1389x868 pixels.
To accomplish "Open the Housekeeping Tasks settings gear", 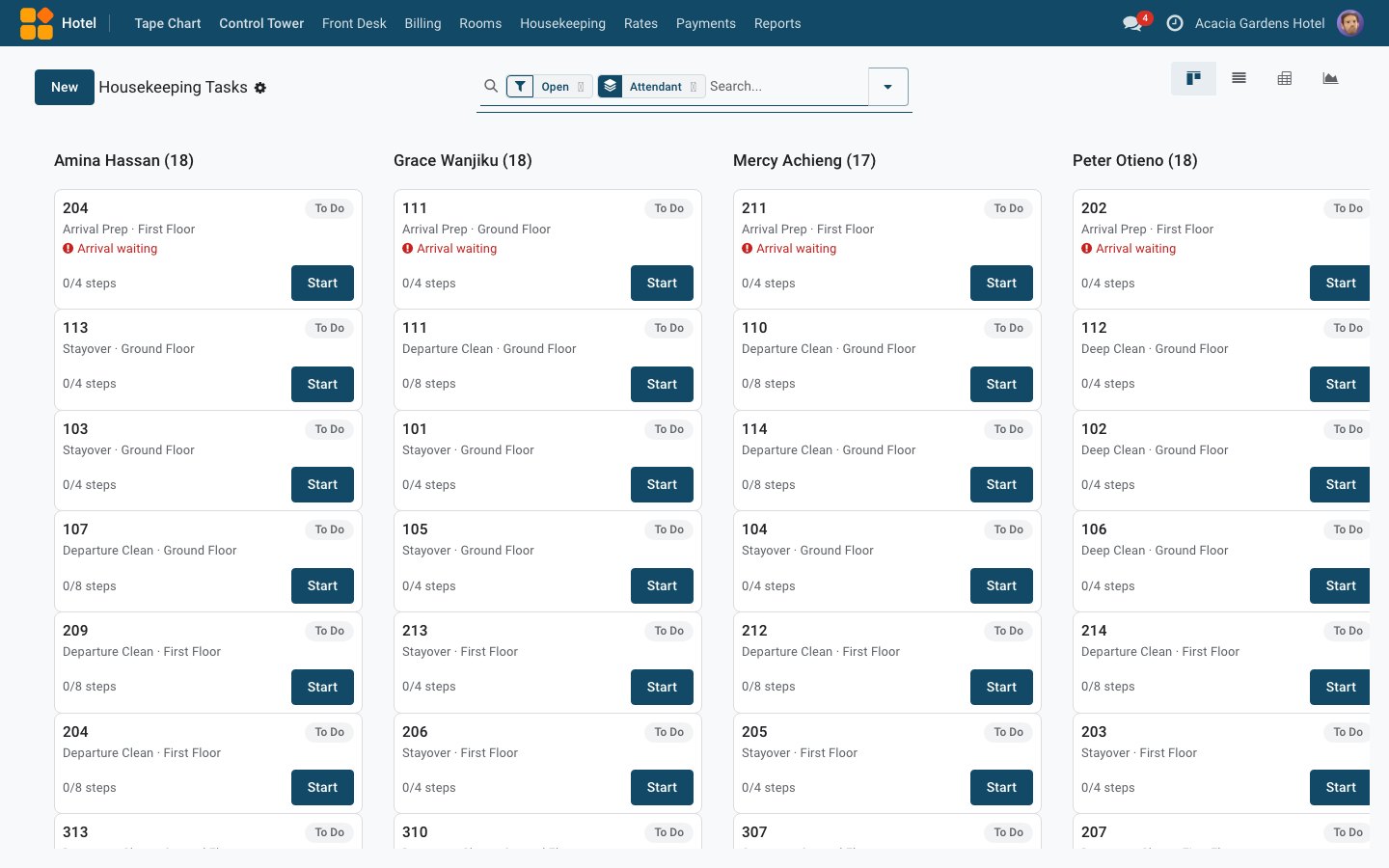I will pyautogui.click(x=260, y=88).
